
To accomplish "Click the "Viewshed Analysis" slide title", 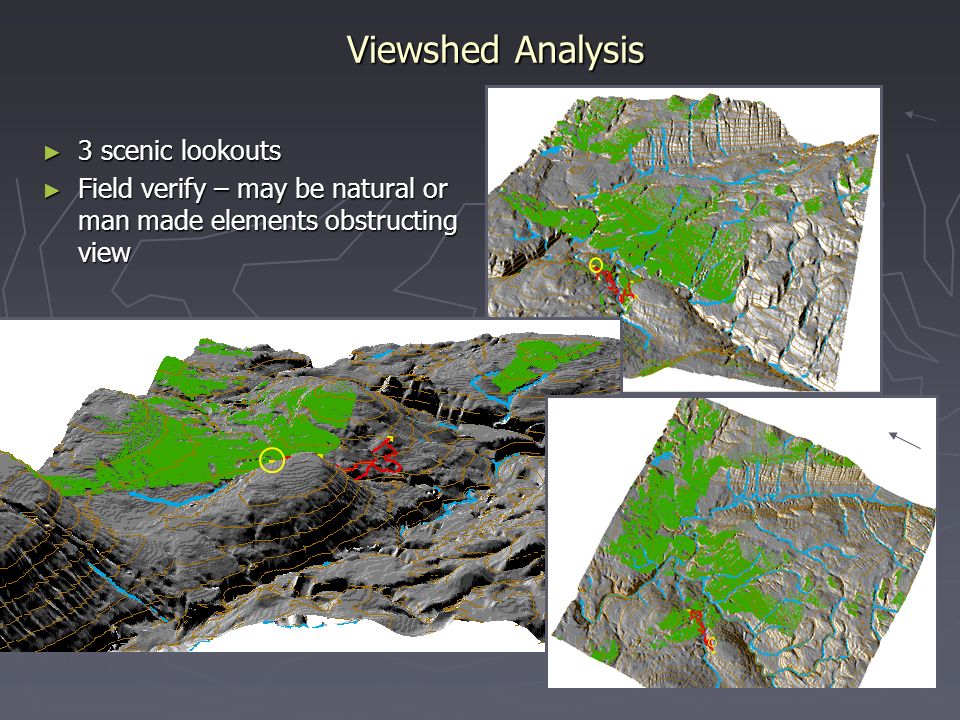I will click(x=495, y=50).
